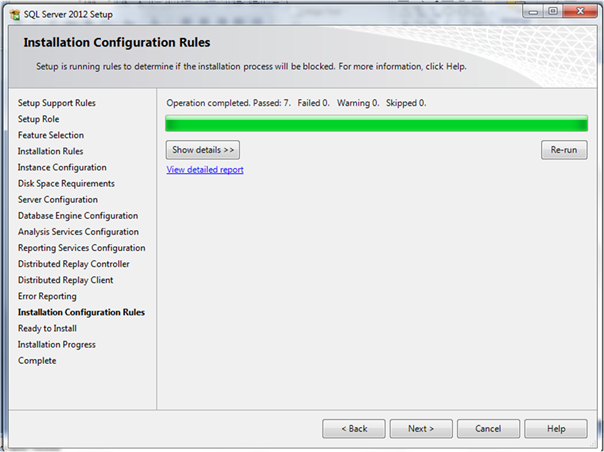Proceed with the Next button

tap(421, 429)
